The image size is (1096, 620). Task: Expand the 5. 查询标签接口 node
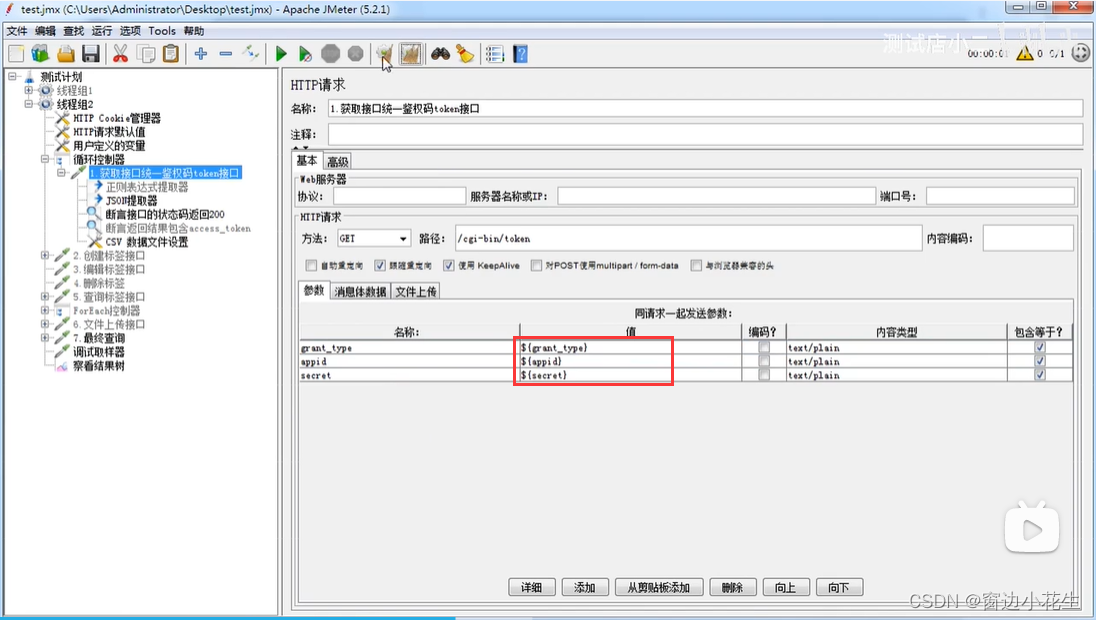click(x=45, y=296)
